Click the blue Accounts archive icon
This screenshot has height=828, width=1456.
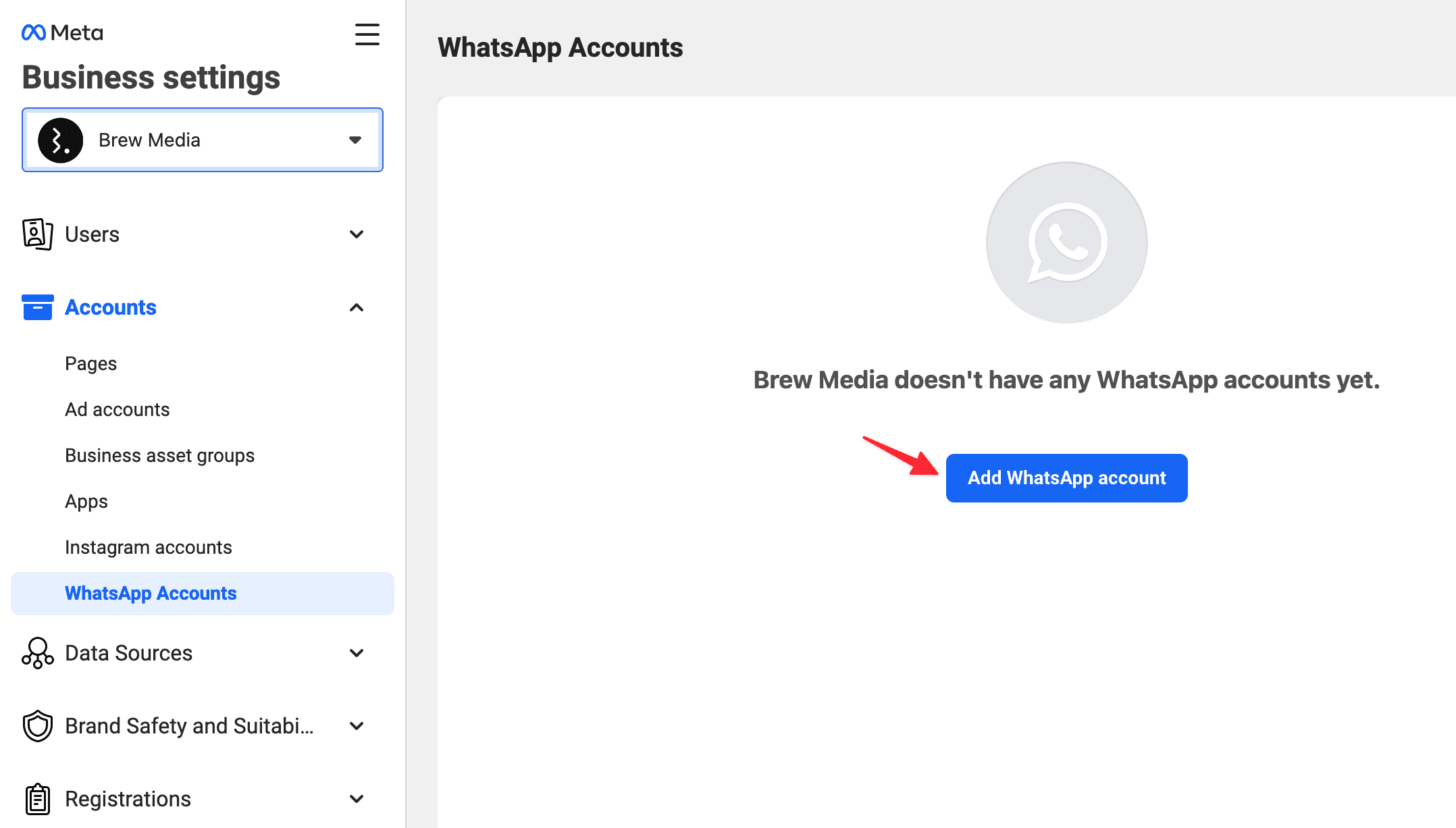point(37,307)
